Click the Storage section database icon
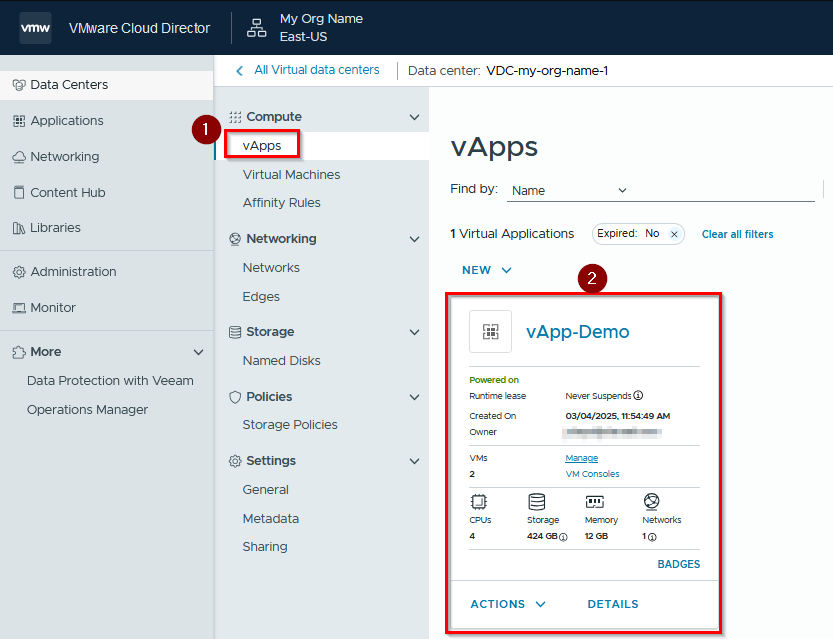The image size is (833, 639). [x=235, y=332]
